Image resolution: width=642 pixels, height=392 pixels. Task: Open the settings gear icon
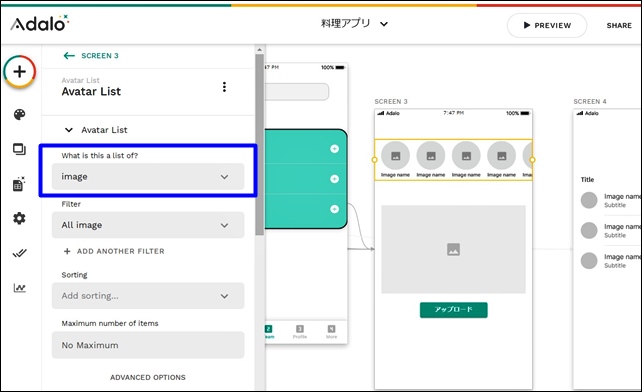click(19, 218)
